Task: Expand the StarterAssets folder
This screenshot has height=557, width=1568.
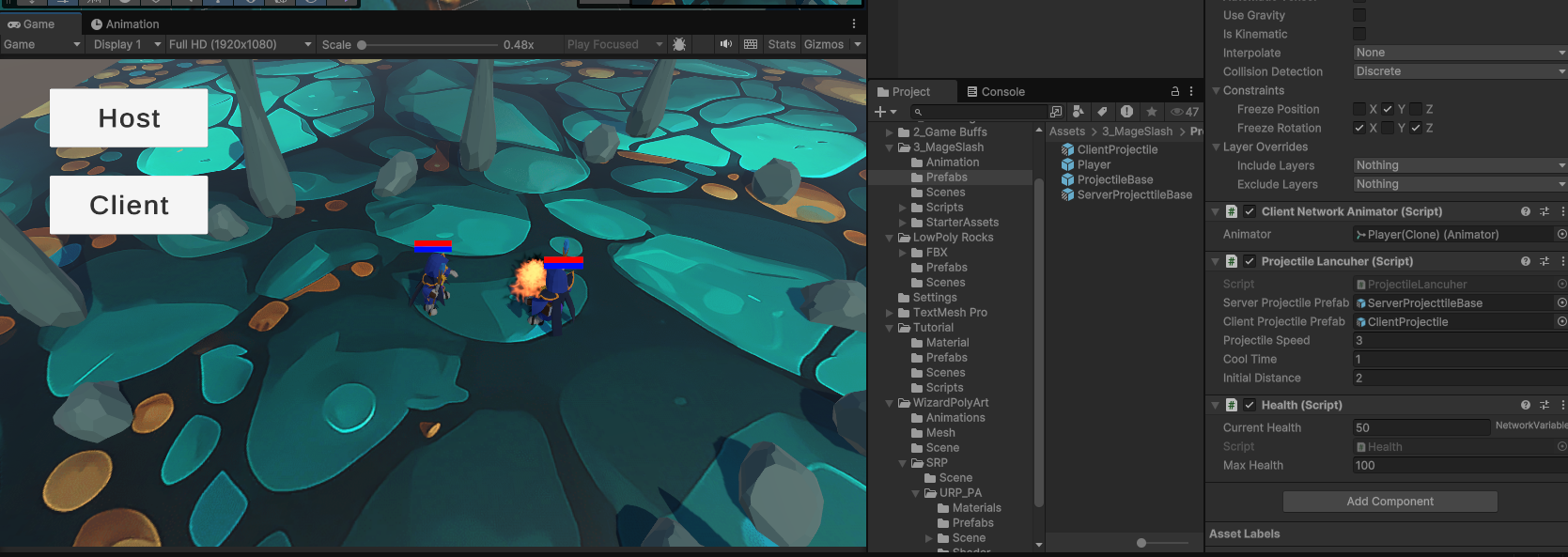Action: 903,223
